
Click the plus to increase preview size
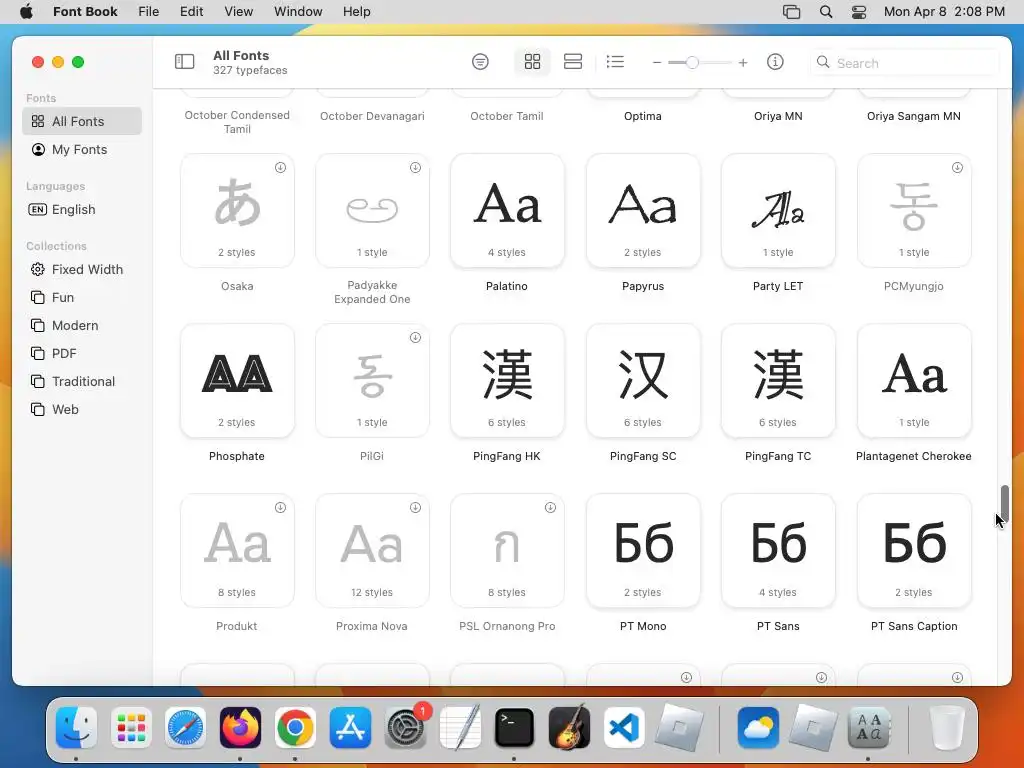click(743, 63)
